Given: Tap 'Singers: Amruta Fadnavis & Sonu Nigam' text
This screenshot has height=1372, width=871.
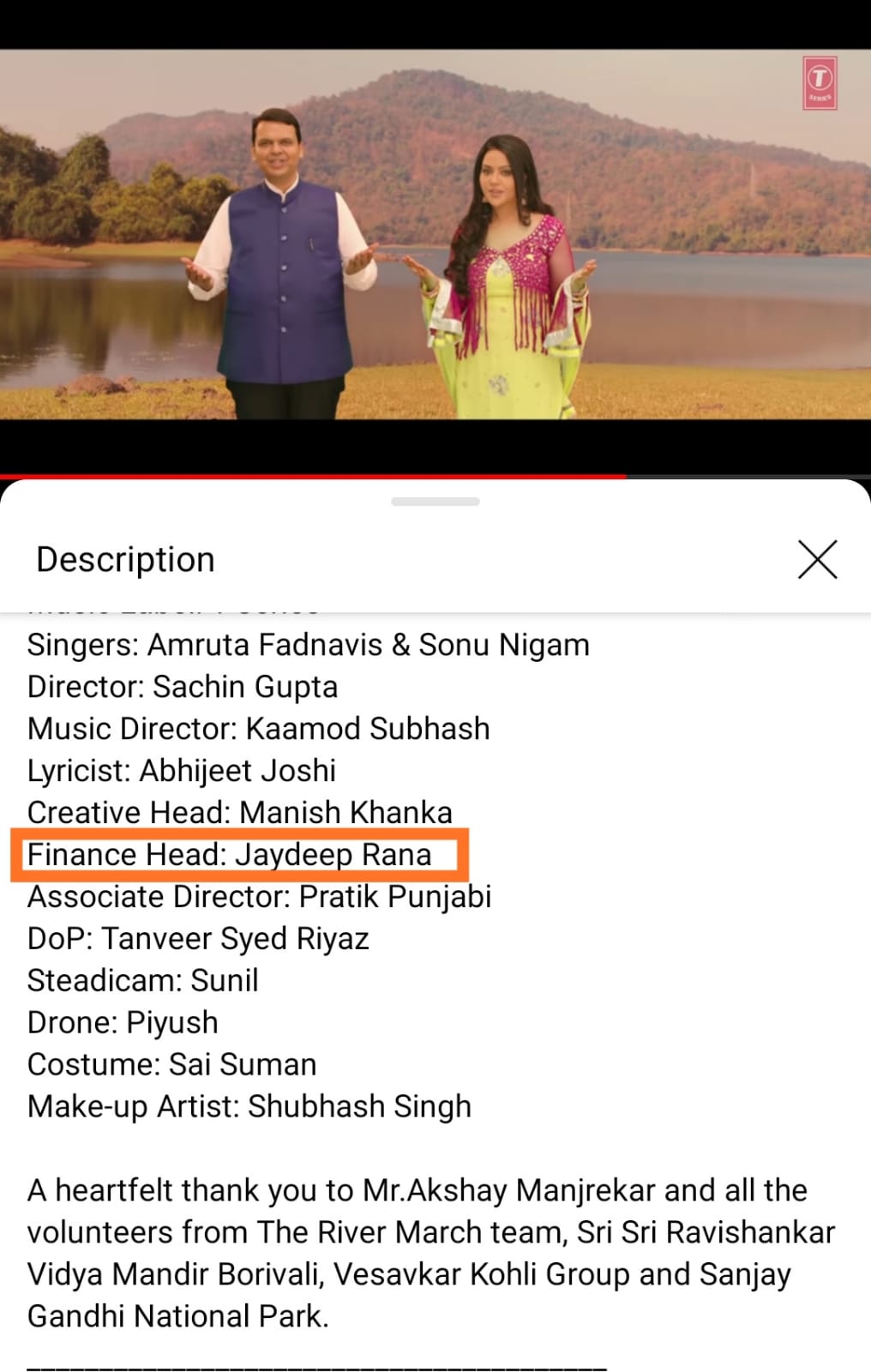Looking at the screenshot, I should 308,645.
